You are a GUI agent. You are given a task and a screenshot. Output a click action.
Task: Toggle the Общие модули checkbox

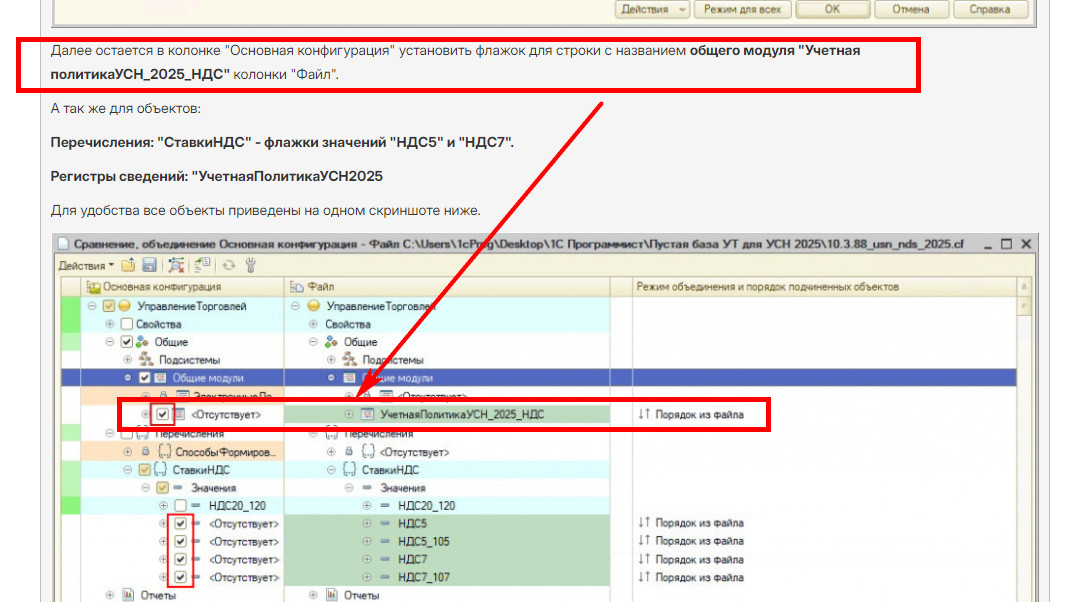tap(145, 378)
